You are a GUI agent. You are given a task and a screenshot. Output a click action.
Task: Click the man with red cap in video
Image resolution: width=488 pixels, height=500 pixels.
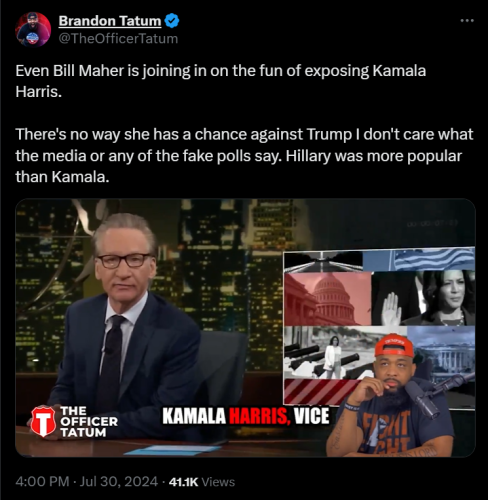click(393, 397)
